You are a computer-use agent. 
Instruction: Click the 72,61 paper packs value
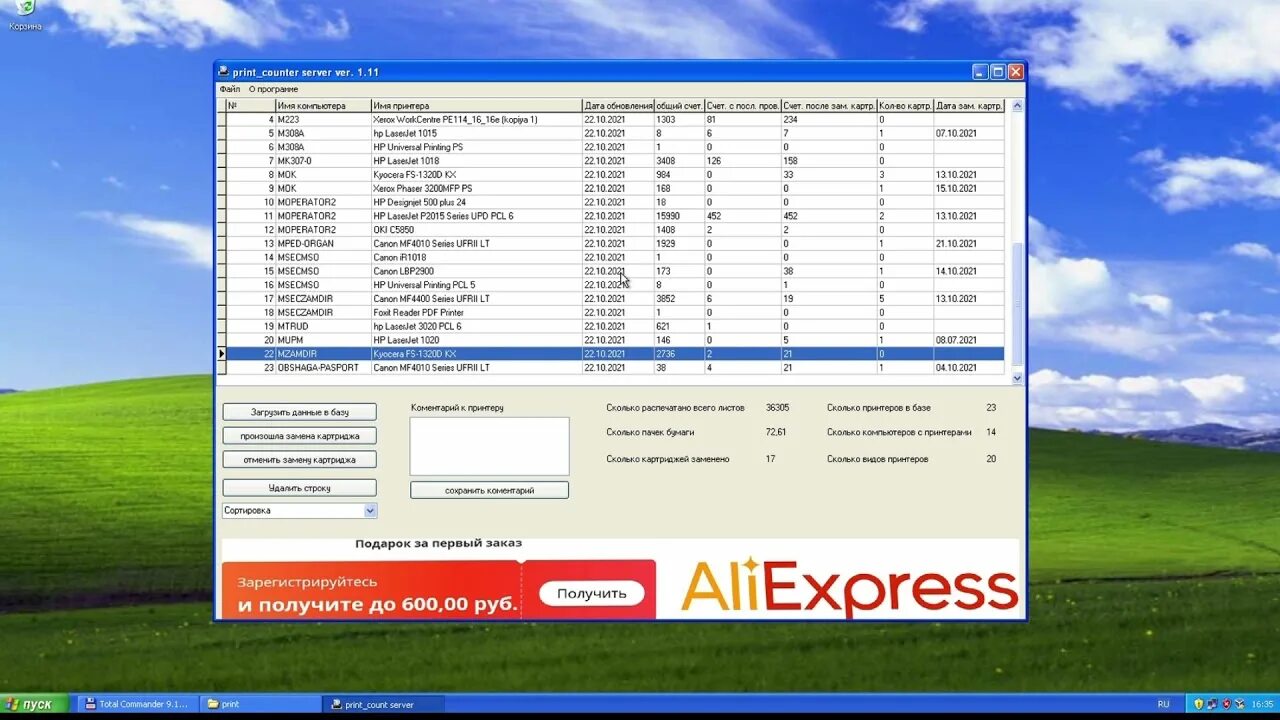(x=776, y=432)
